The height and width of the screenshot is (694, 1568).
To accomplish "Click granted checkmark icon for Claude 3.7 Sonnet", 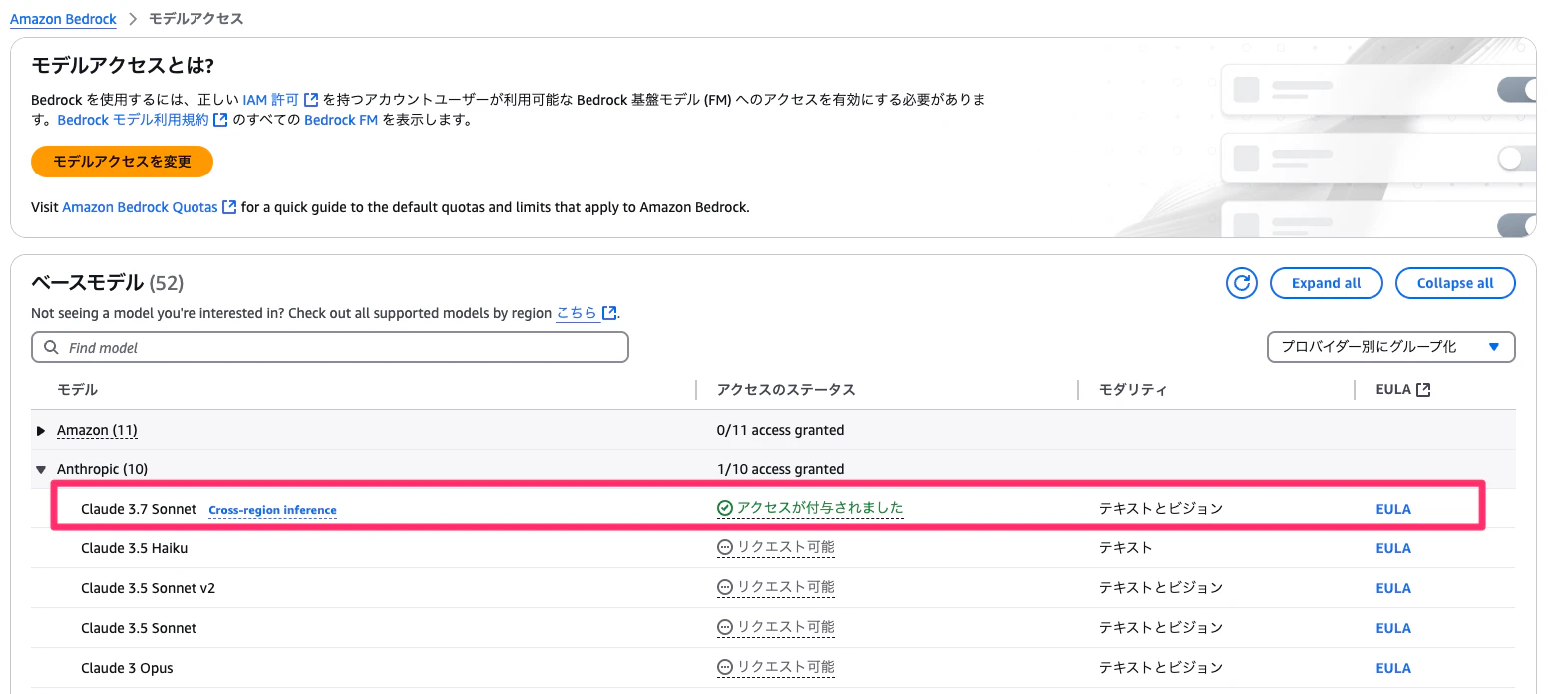I will 725,508.
